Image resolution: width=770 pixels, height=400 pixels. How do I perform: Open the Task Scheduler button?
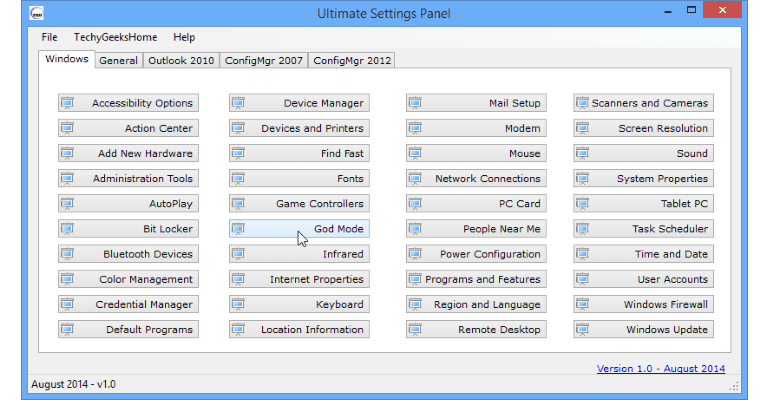pyautogui.click(x=644, y=229)
